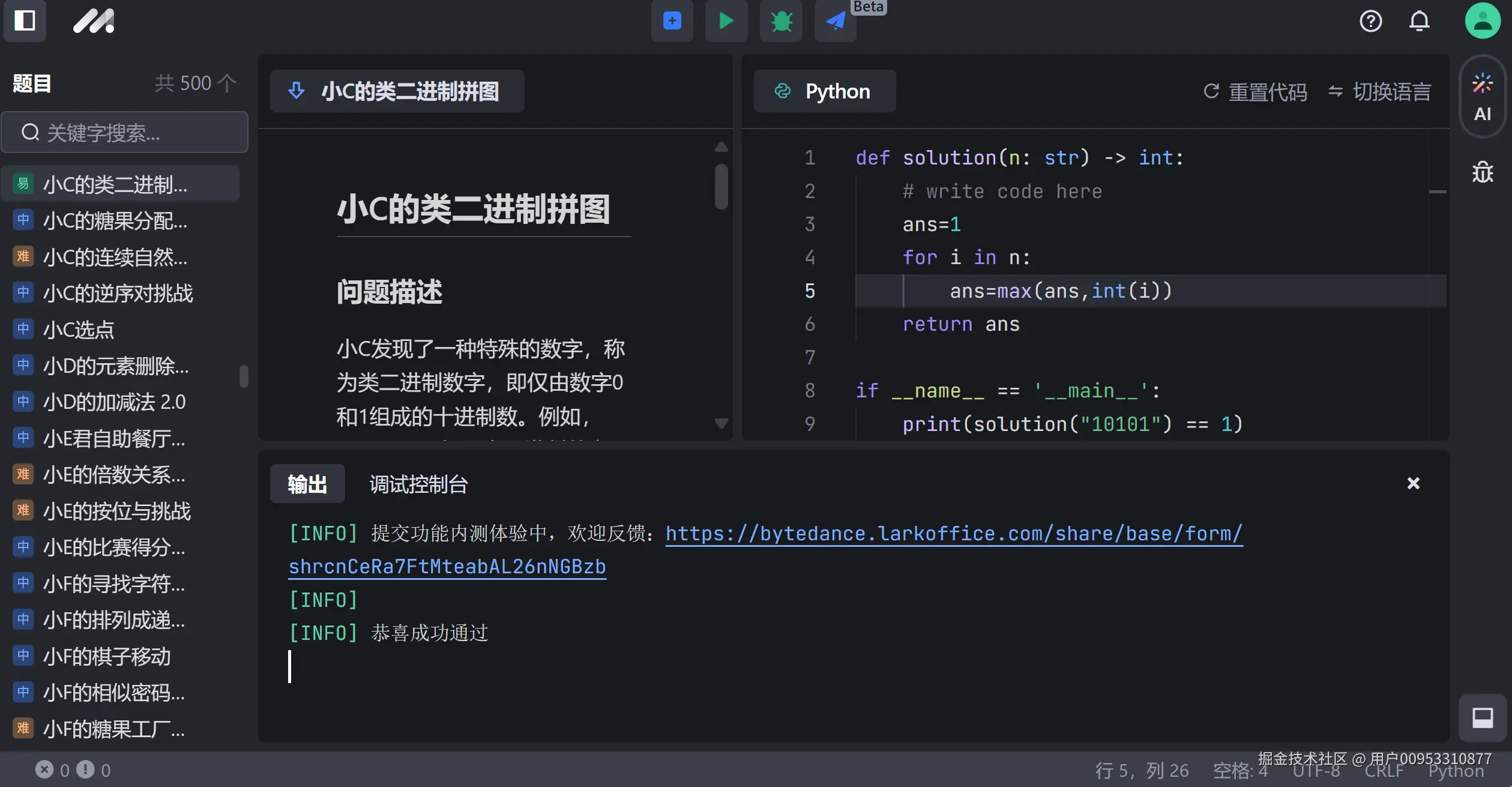The width and height of the screenshot is (1512, 787).
Task: Click the problem list sidebar scrollbar
Action: point(244,376)
